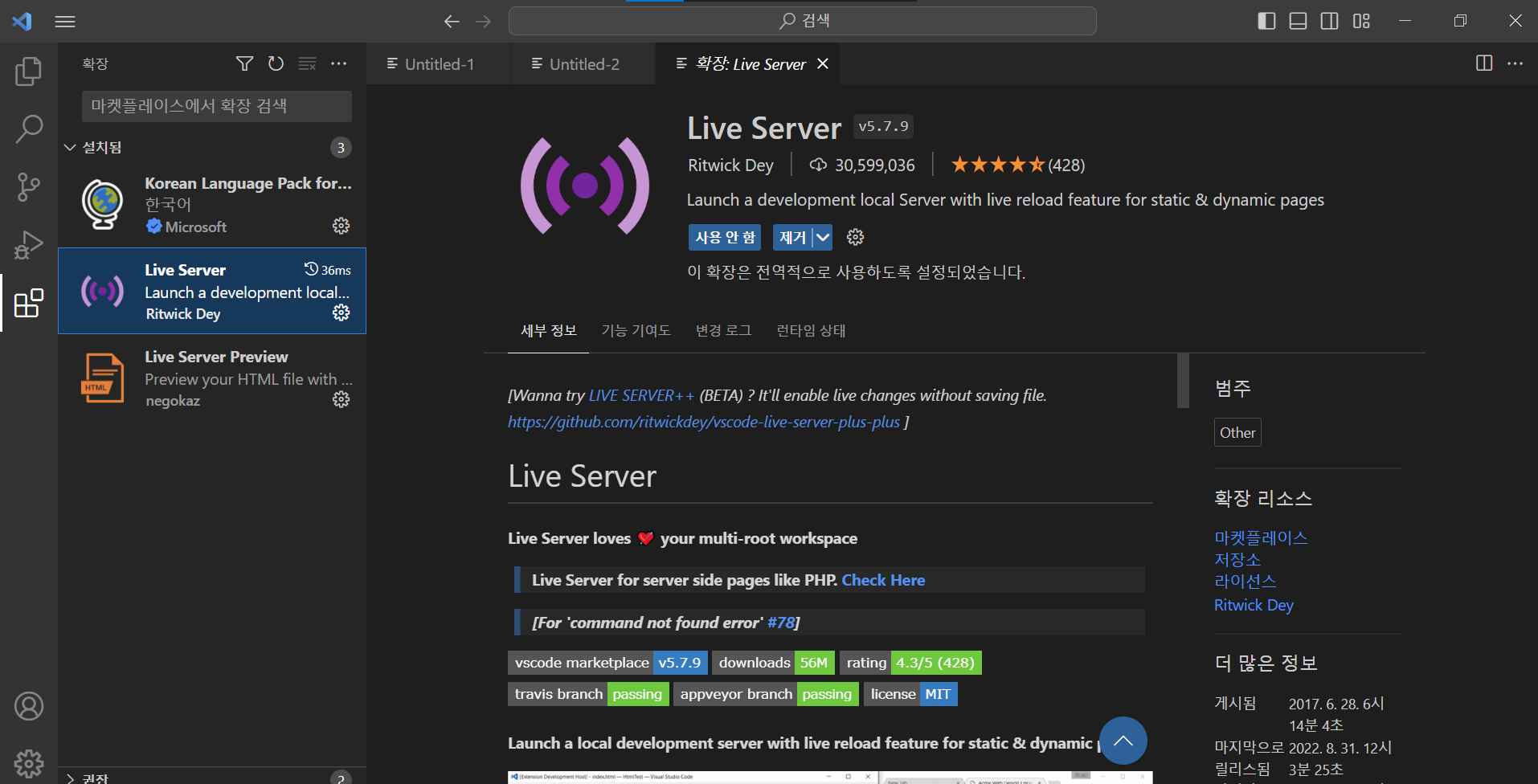This screenshot has width=1538, height=784.
Task: Clear extensions search results icon
Action: tap(307, 63)
